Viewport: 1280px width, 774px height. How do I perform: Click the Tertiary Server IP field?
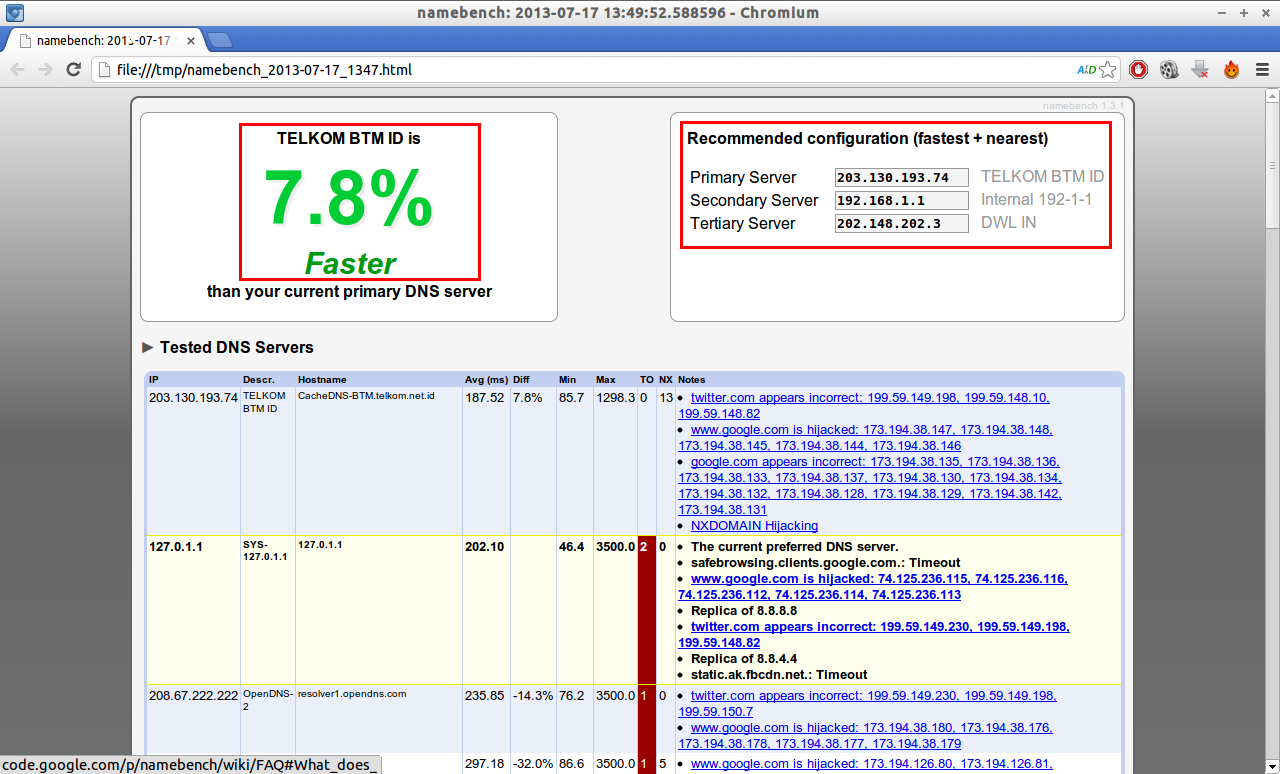[901, 223]
